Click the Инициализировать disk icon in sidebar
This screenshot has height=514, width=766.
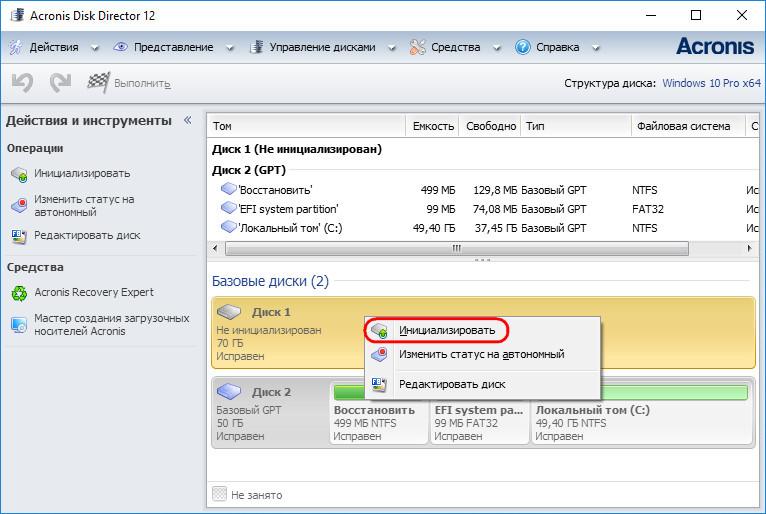(20, 174)
